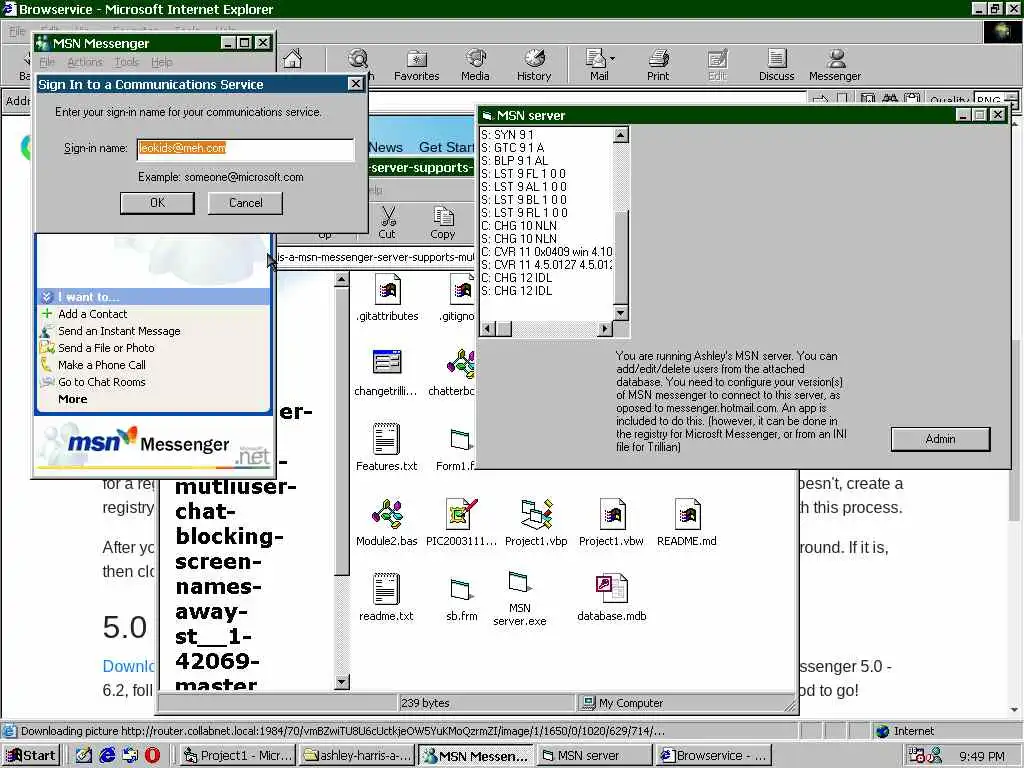Select the PIC2003111 image file
Screen dimensions: 1024x768
tap(462, 522)
